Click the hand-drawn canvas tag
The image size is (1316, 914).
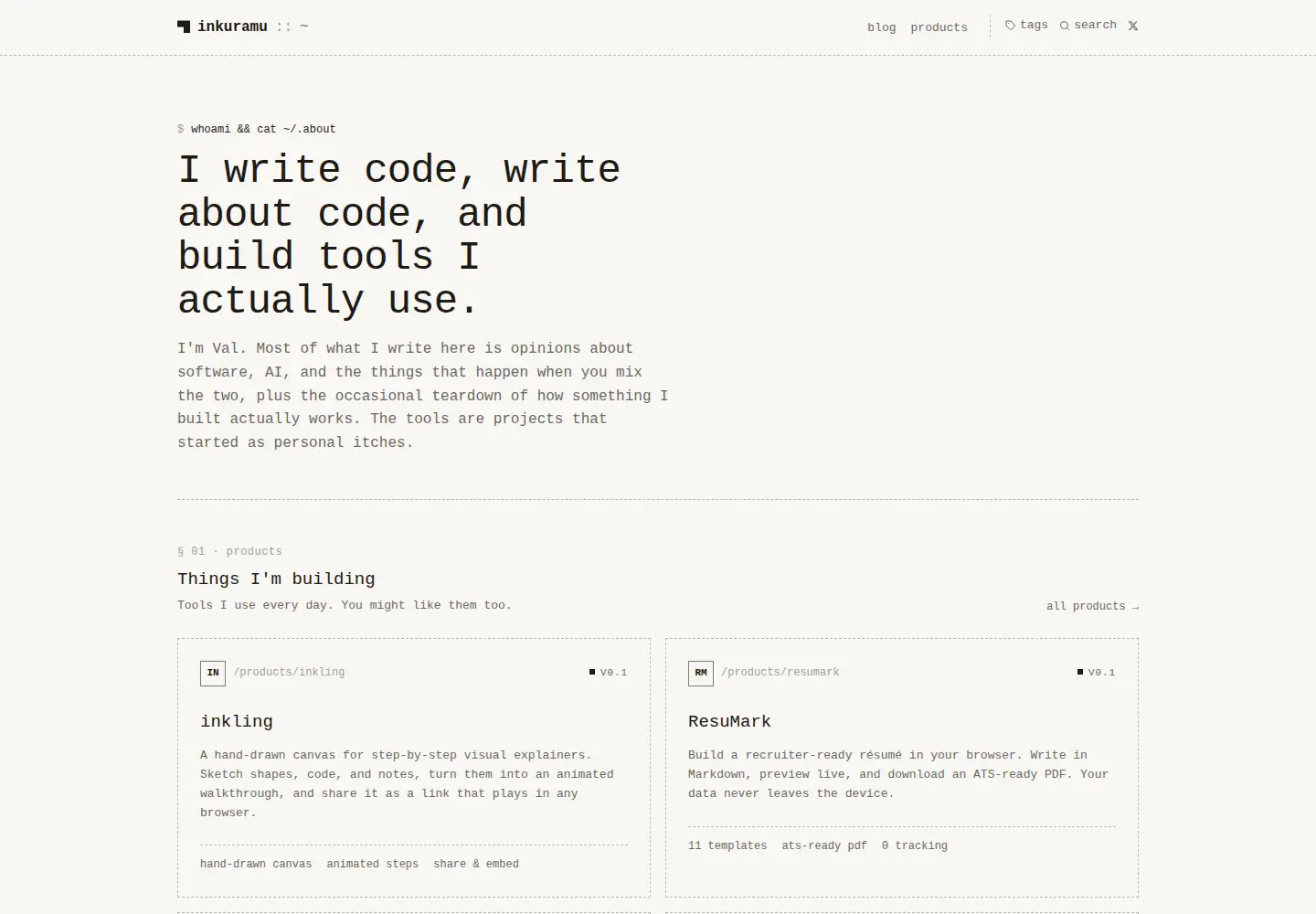[x=256, y=864]
